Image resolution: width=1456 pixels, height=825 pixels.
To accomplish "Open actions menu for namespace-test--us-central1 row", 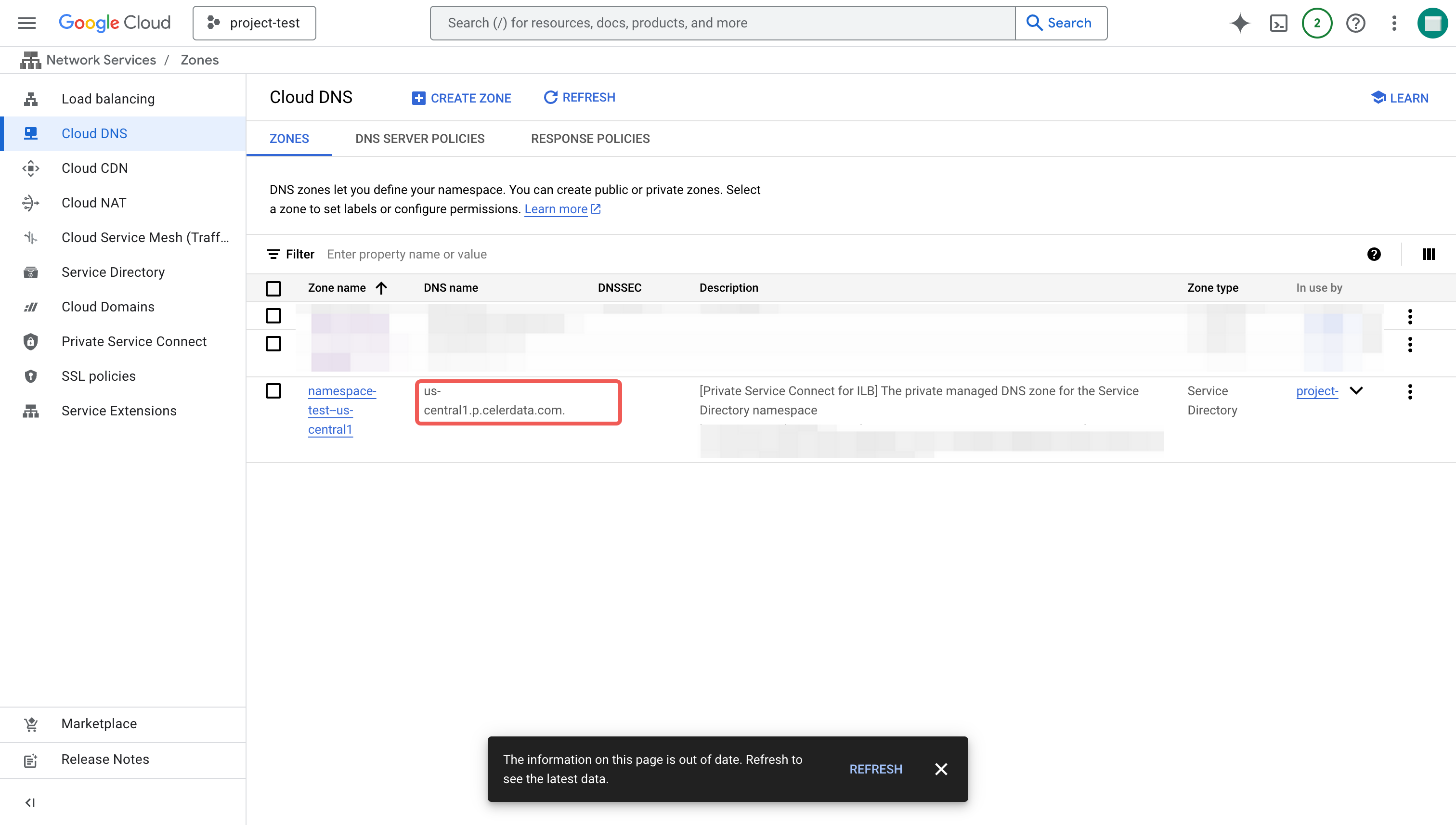I will tap(1409, 391).
